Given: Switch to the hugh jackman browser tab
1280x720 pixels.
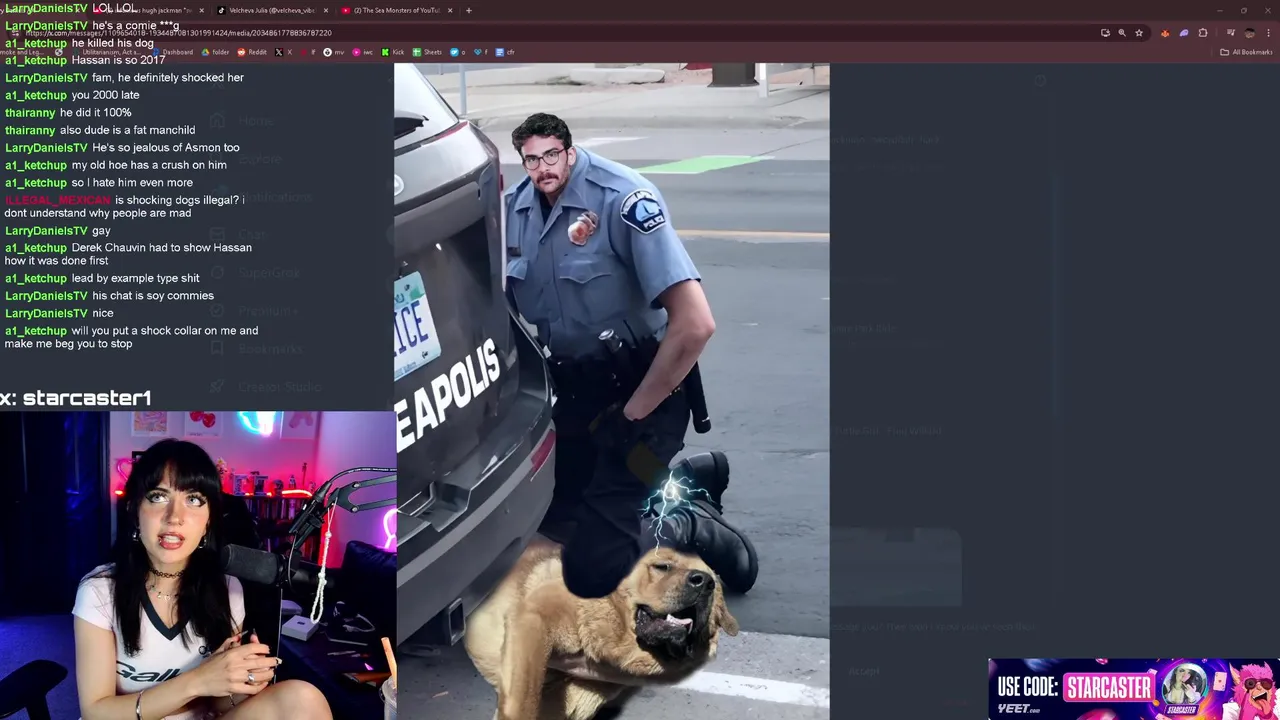Looking at the screenshot, I should [x=150, y=10].
